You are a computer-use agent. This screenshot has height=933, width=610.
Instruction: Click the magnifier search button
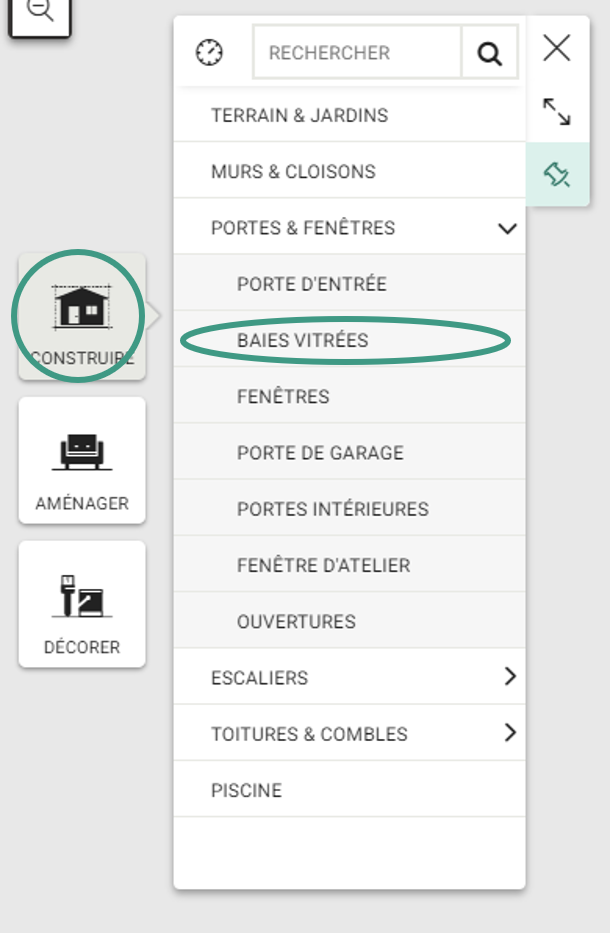[x=489, y=52]
